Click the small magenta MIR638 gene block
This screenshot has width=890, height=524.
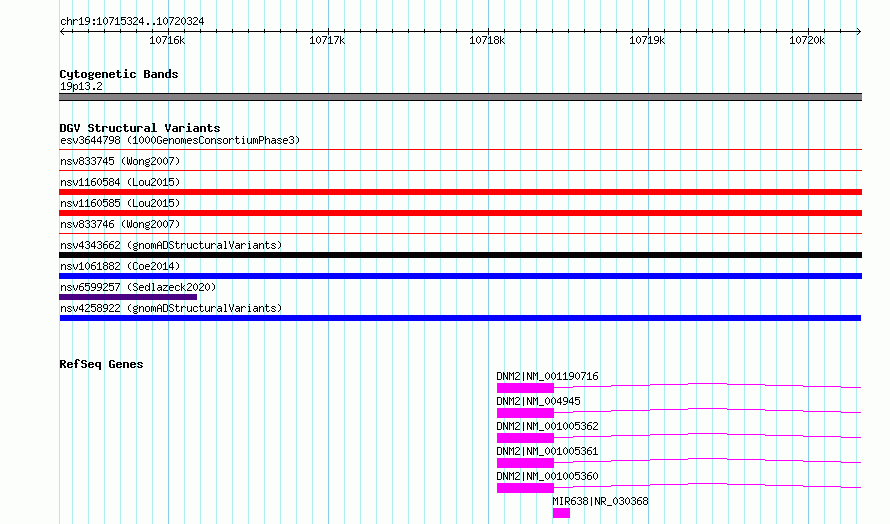pyautogui.click(x=561, y=513)
